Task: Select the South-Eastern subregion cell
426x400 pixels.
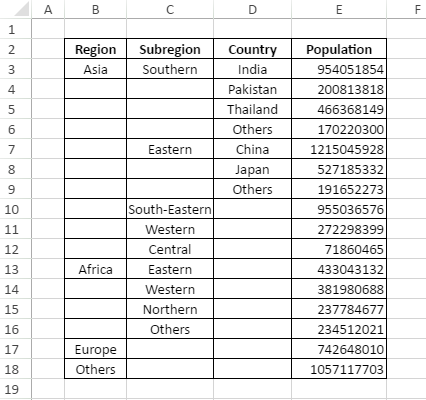Action: (x=170, y=209)
